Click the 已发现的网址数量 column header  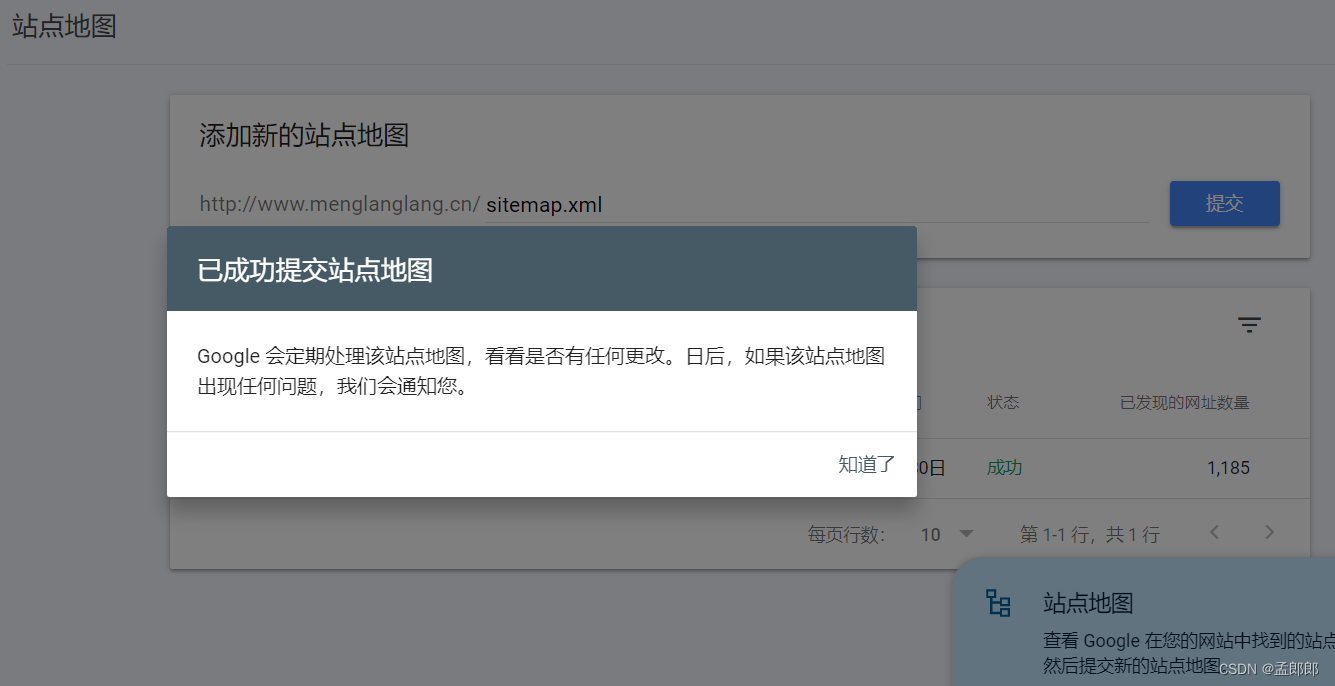click(1184, 403)
